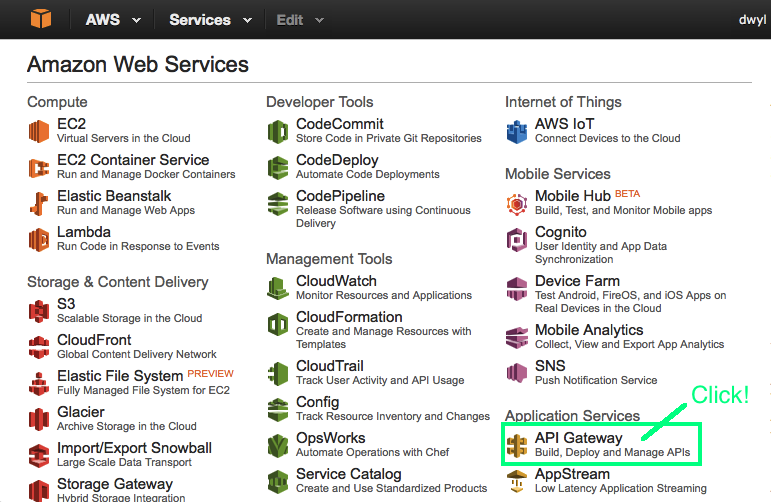The height and width of the screenshot is (502, 771).
Task: Open the AppStream icon
Action: [x=517, y=481]
